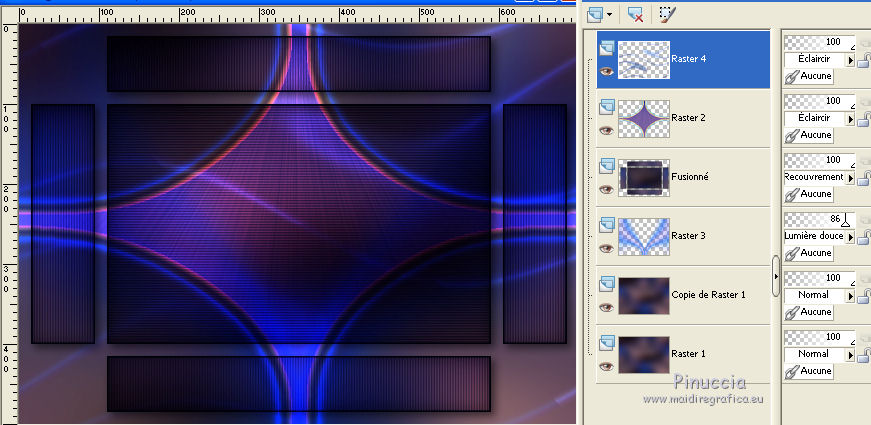
Task: Select the Raster 4 layer thumbnail
Action: [644, 60]
